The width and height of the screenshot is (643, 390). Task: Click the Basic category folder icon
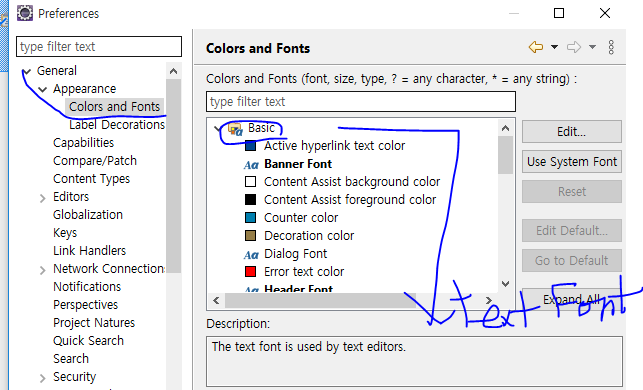click(x=235, y=129)
